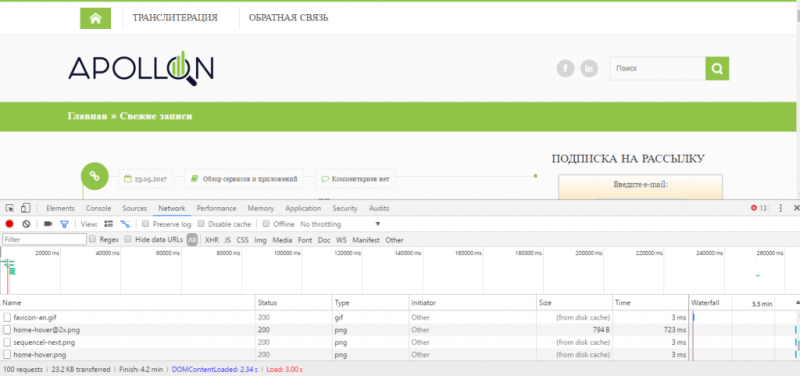Click the green search magnifier button
The width and height of the screenshot is (800, 376).
tap(717, 68)
